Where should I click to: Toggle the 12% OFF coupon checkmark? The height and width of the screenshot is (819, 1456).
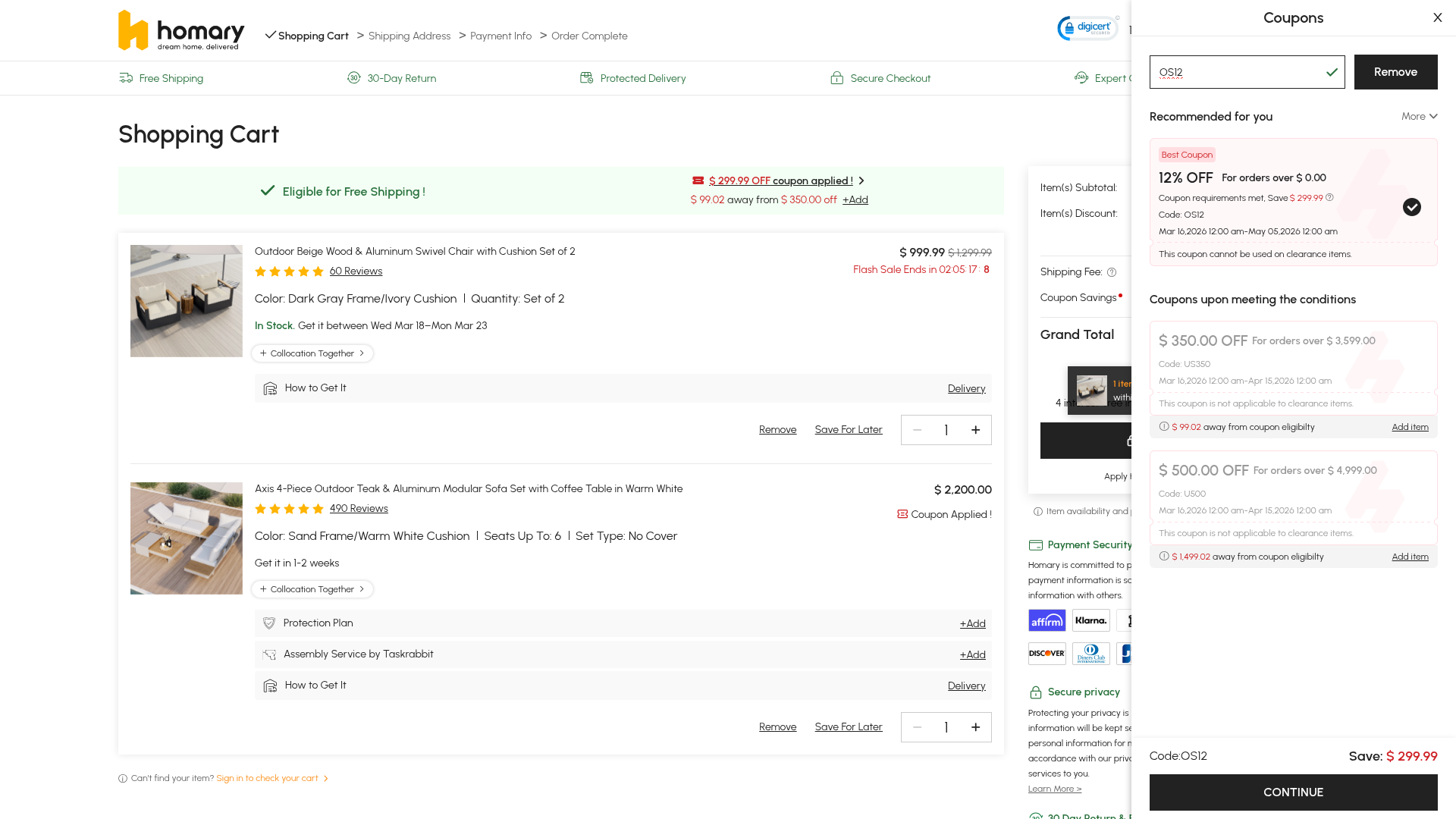point(1411,207)
